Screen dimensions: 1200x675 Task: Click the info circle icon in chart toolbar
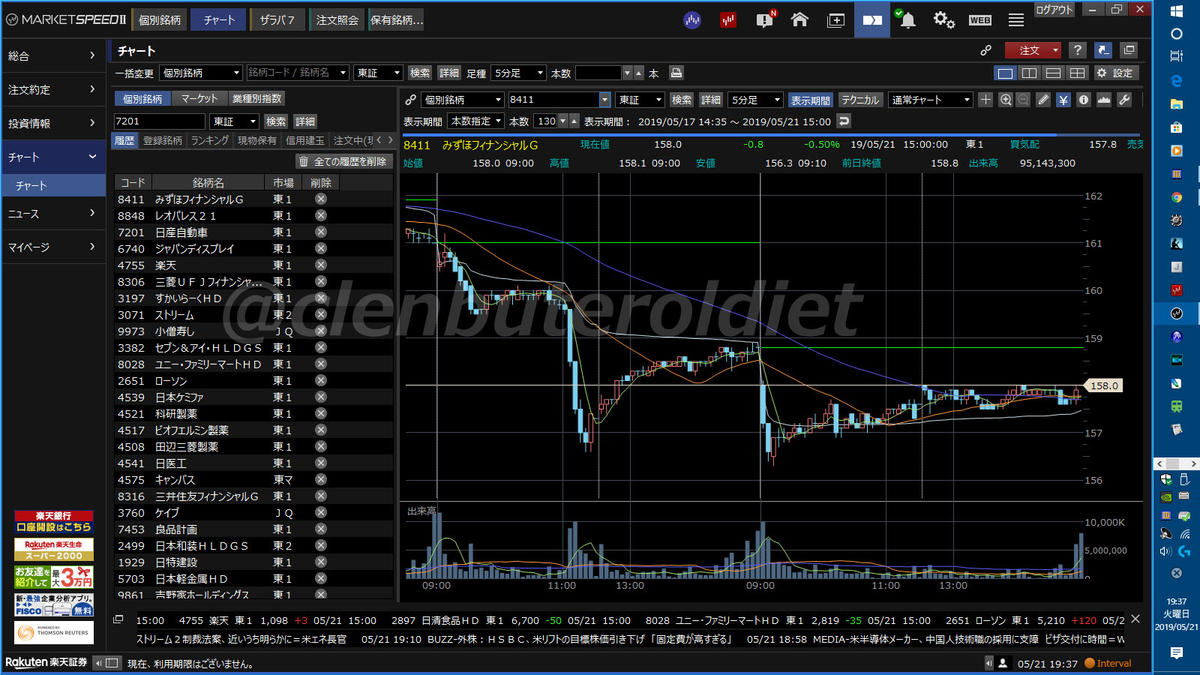coord(1083,100)
